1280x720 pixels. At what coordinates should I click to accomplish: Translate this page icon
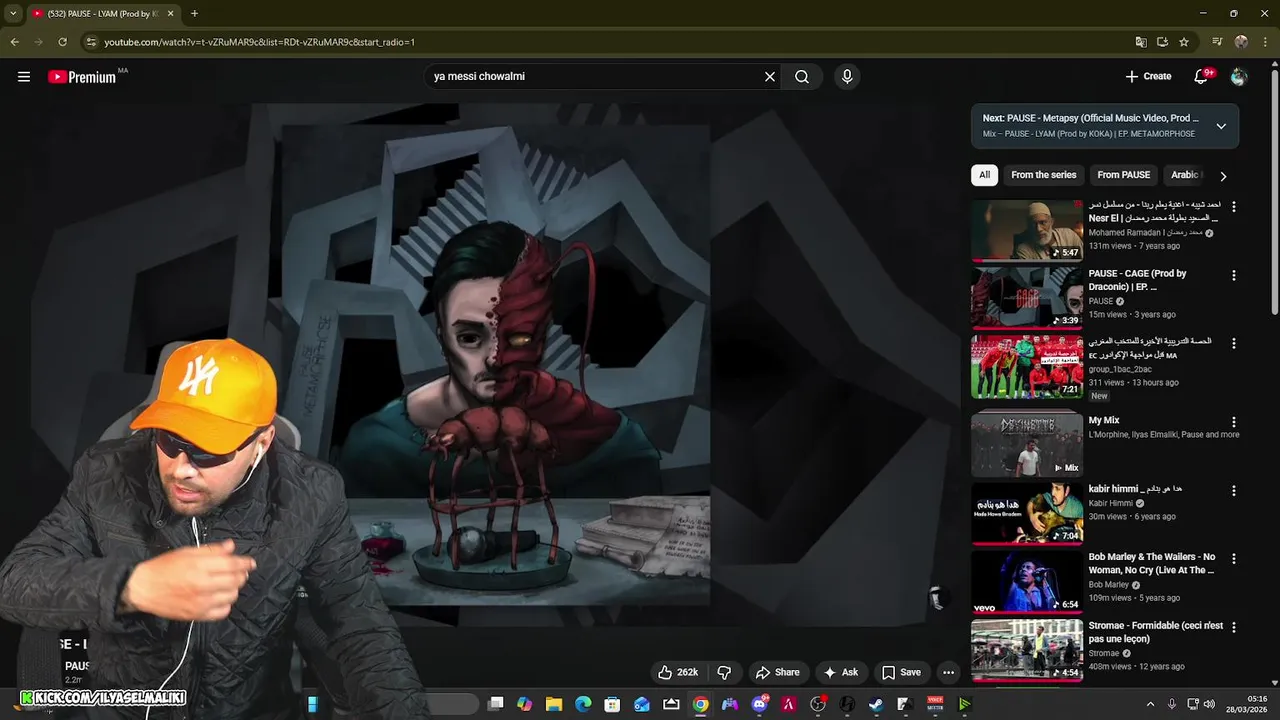click(x=1141, y=42)
